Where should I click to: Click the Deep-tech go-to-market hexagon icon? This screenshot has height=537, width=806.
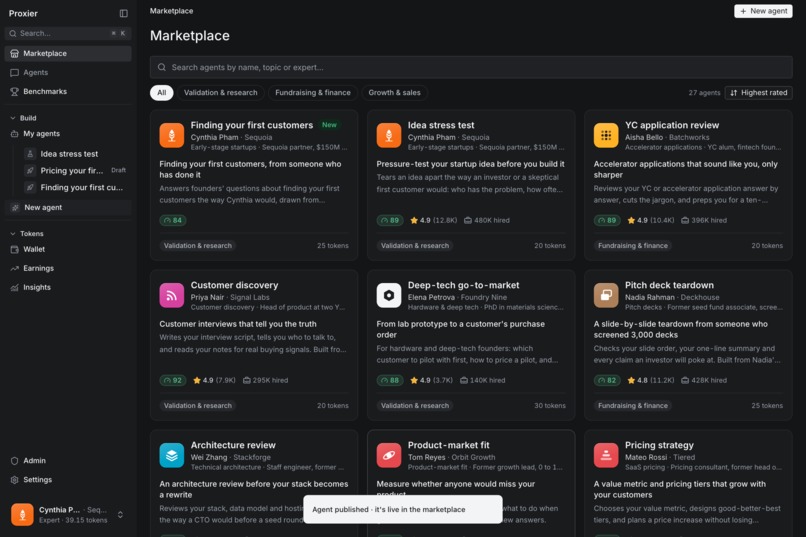(x=389, y=295)
